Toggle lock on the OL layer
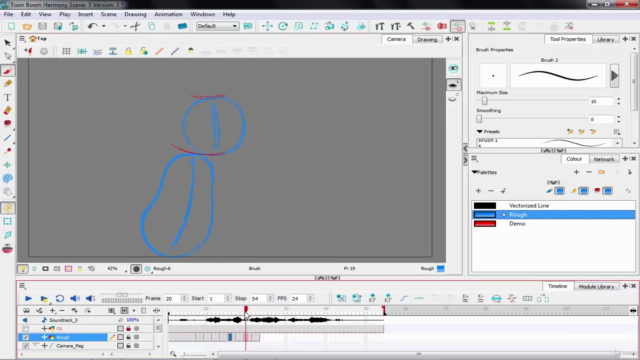640x360 pixels. tap(129, 329)
